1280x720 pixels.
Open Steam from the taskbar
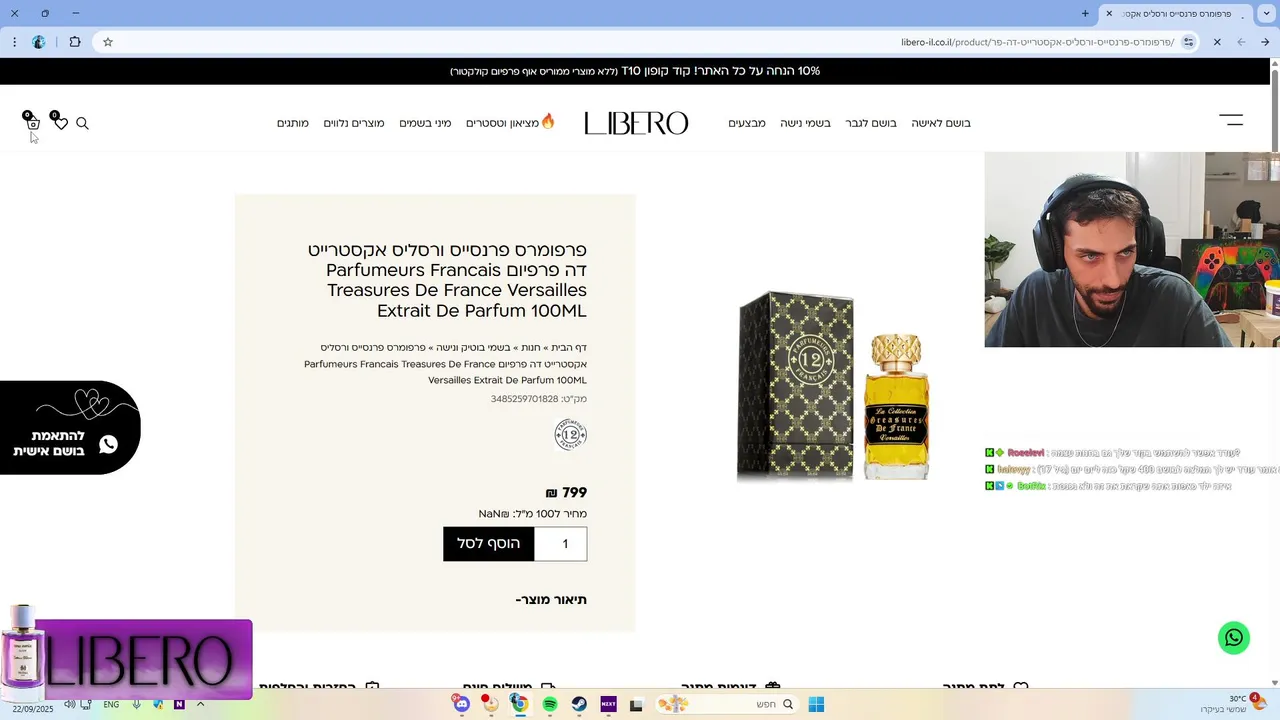[579, 704]
